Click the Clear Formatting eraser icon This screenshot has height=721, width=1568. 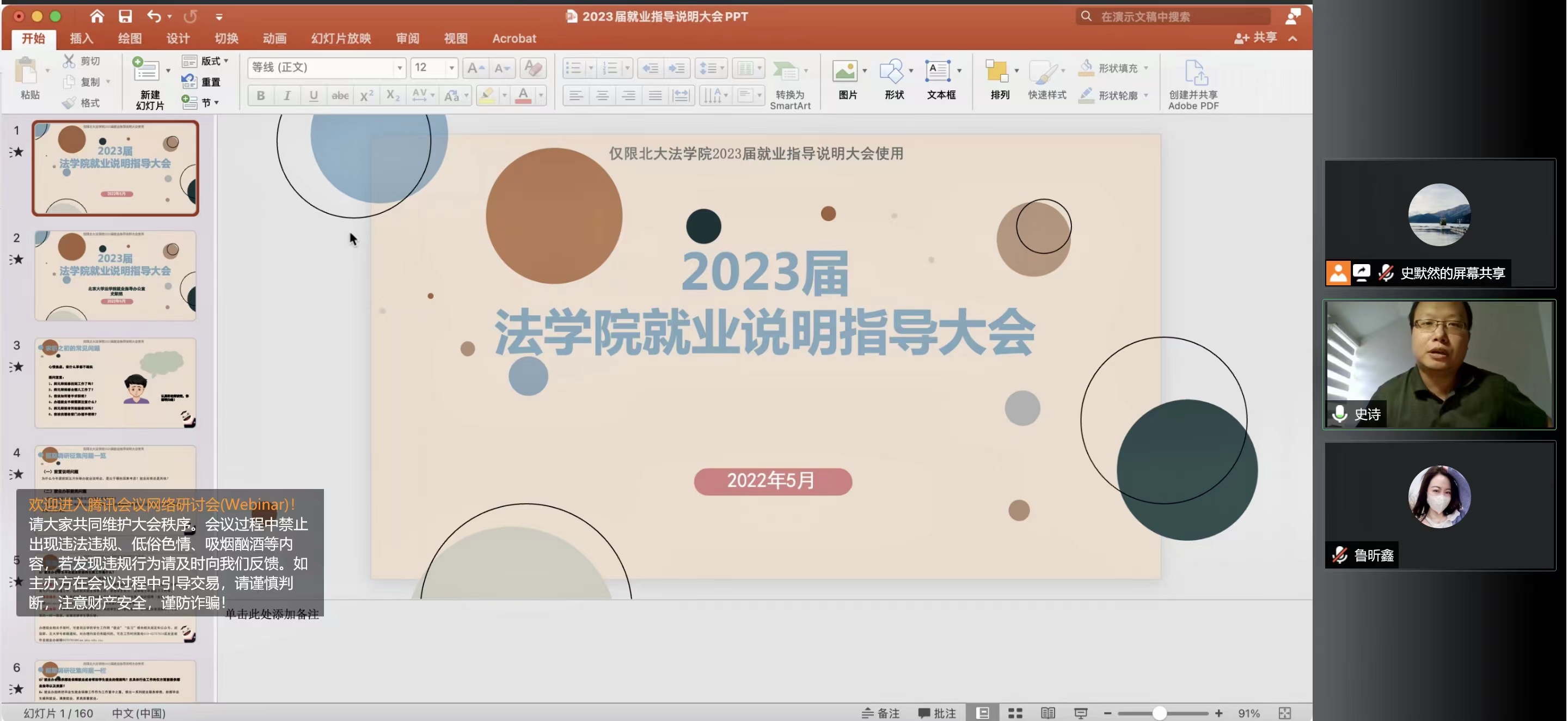532,68
